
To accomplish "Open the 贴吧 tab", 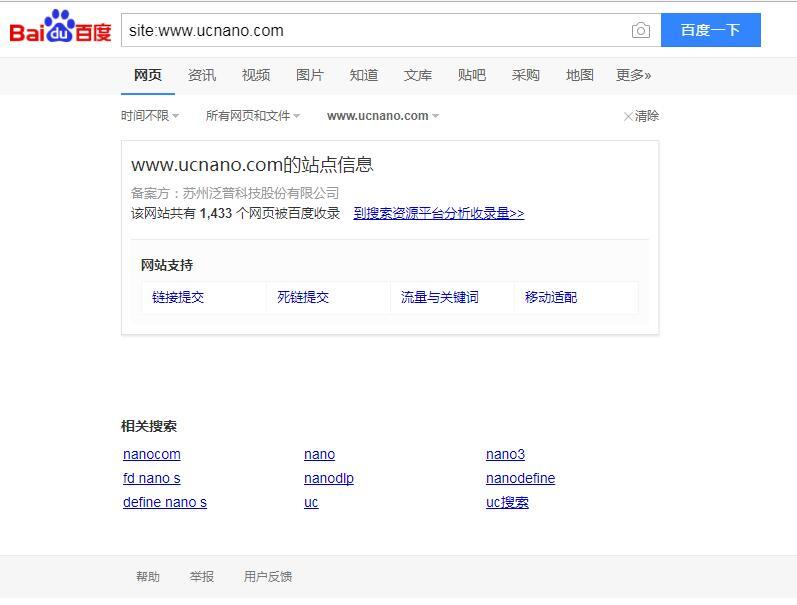I will 471,75.
